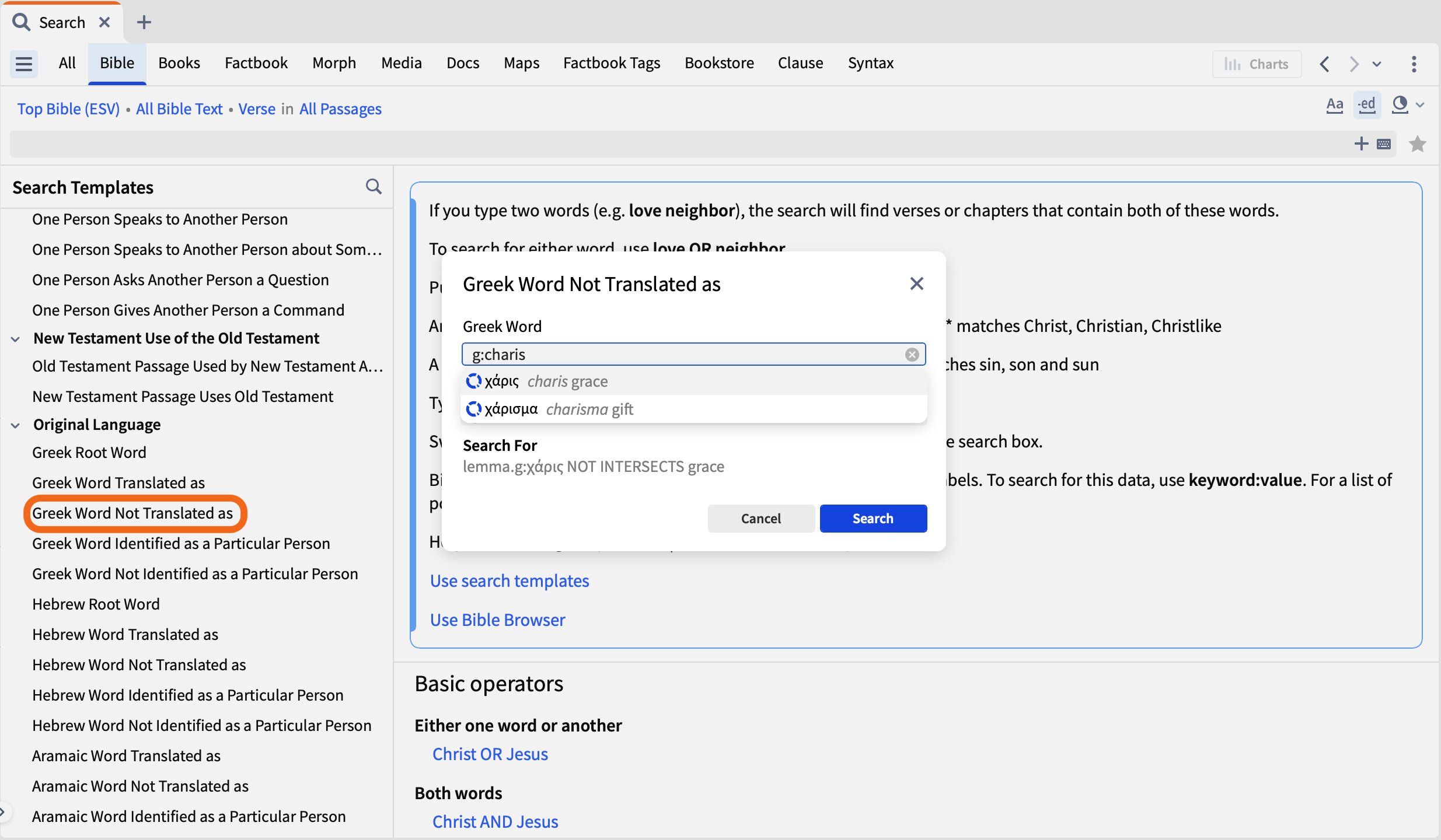This screenshot has height=840, width=1441.
Task: Open the Verse proximity selector
Action: (x=257, y=108)
